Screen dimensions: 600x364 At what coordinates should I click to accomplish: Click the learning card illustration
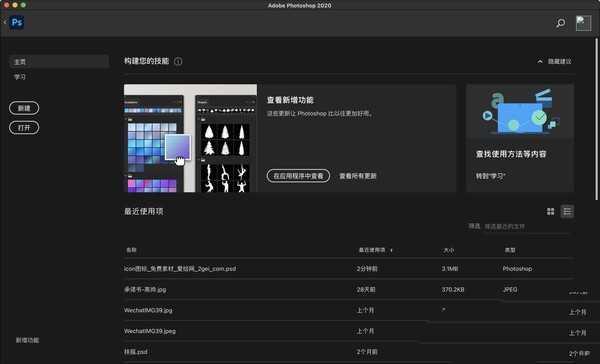tap(520, 111)
